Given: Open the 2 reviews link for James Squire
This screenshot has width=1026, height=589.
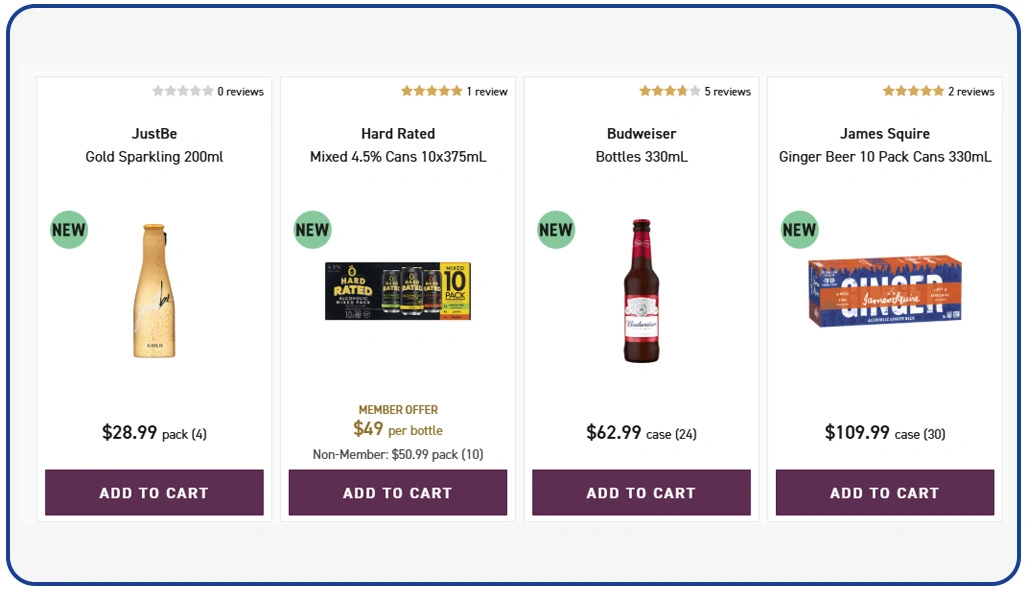Looking at the screenshot, I should click(x=970, y=91).
